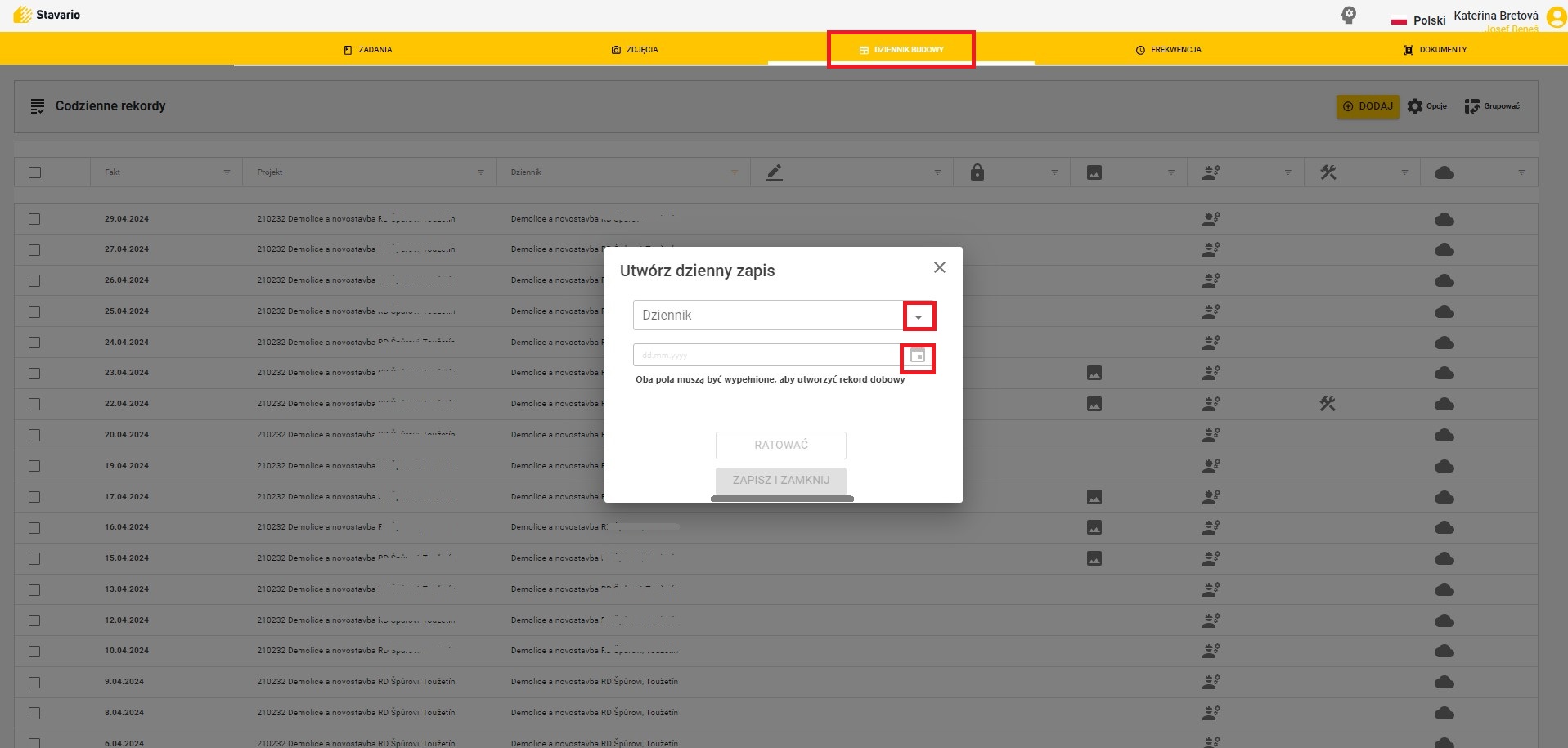Viewport: 1568px width, 748px height.
Task: Click the cloud icon in 13.04.2024 row
Action: 1444,589
